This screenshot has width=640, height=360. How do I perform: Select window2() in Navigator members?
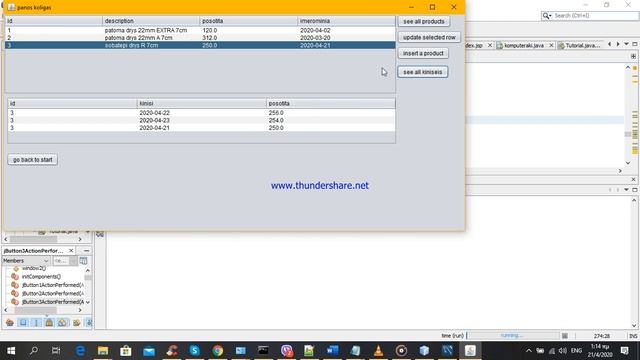(x=33, y=268)
